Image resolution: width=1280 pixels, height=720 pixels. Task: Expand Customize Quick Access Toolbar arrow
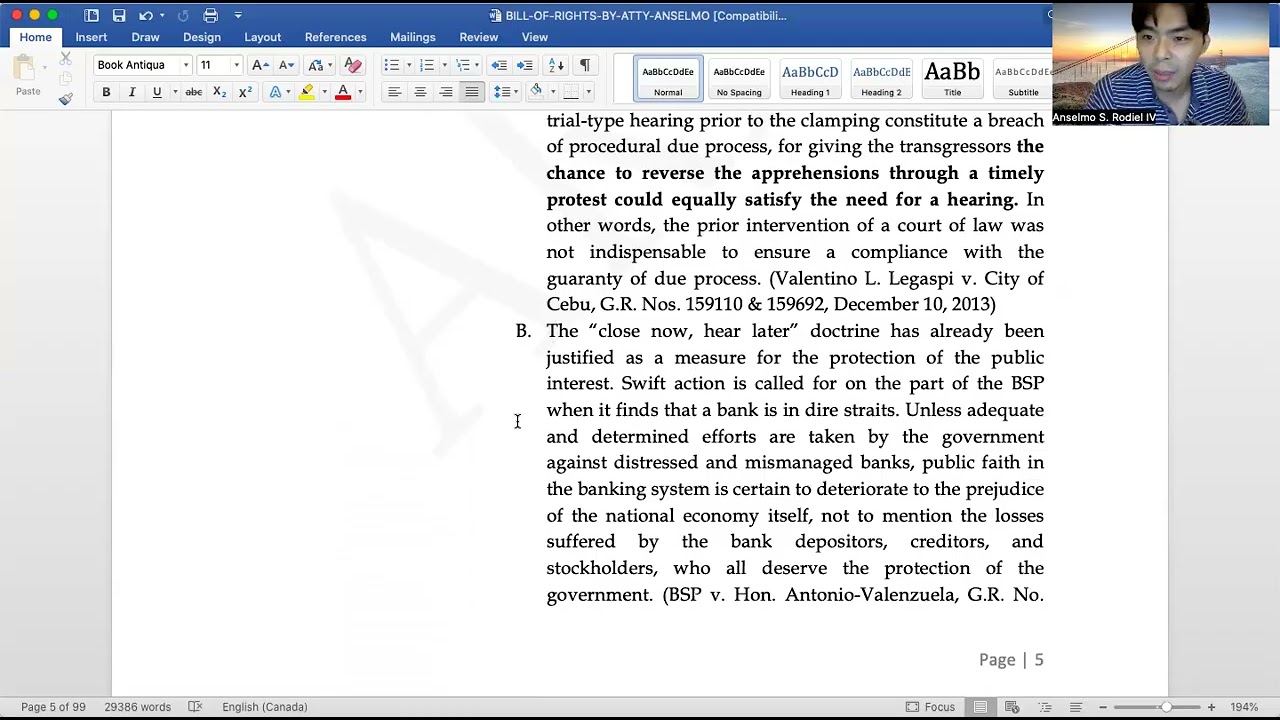[238, 15]
